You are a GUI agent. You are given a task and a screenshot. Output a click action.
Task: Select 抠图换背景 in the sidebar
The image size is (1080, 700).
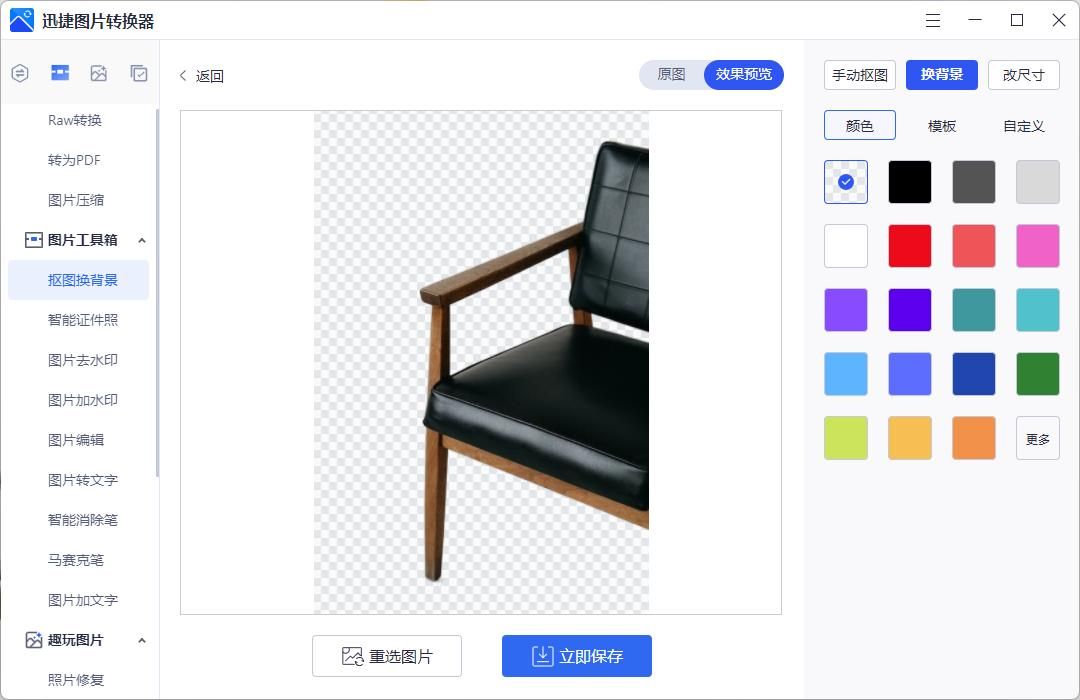point(79,280)
